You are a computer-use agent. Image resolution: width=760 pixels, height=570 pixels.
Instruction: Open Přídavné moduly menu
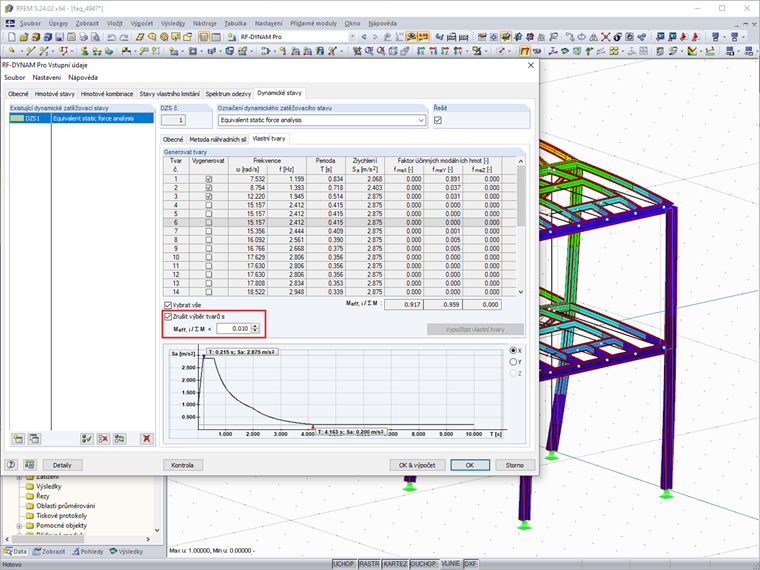click(x=313, y=23)
